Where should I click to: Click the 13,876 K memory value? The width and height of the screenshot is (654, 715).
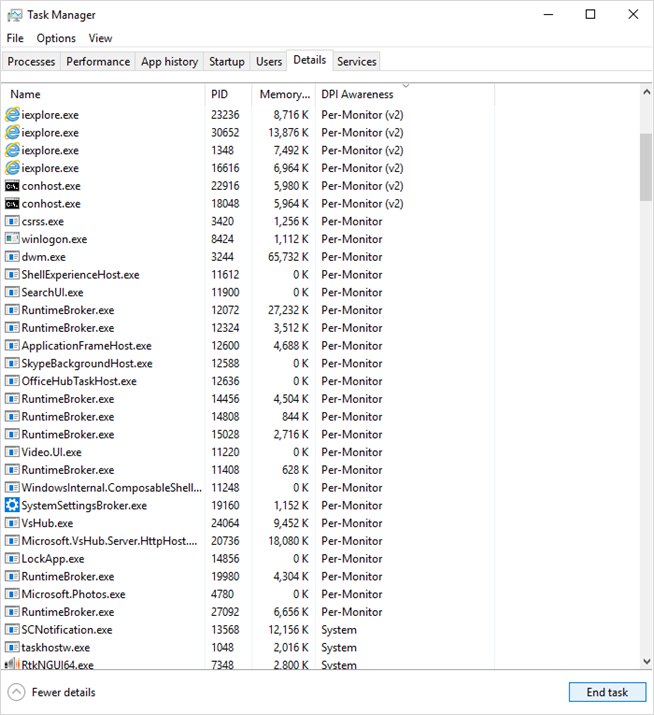point(288,133)
